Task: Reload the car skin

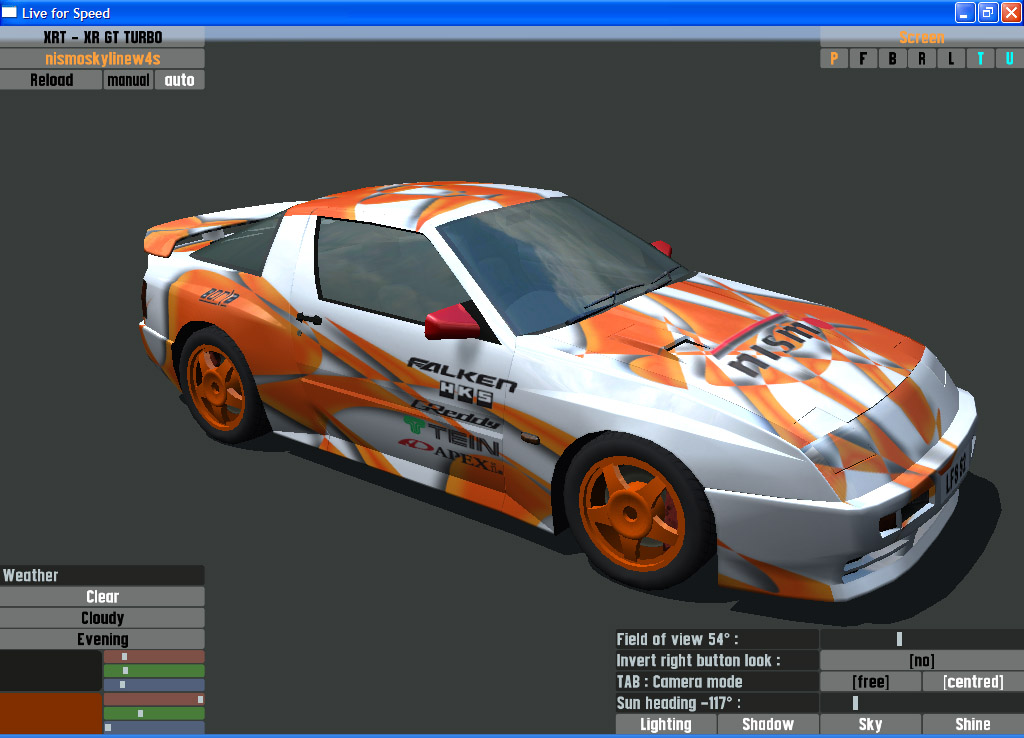Action: (51, 80)
